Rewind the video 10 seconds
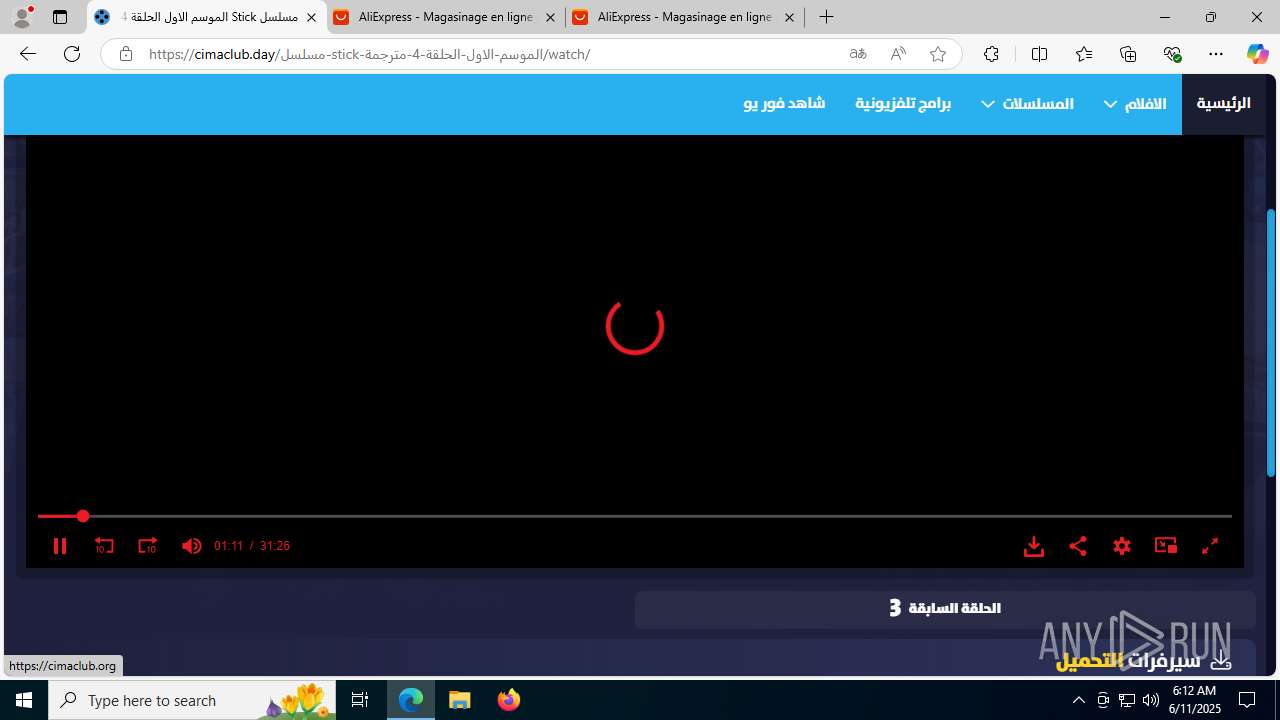Image resolution: width=1280 pixels, height=720 pixels. click(x=104, y=546)
